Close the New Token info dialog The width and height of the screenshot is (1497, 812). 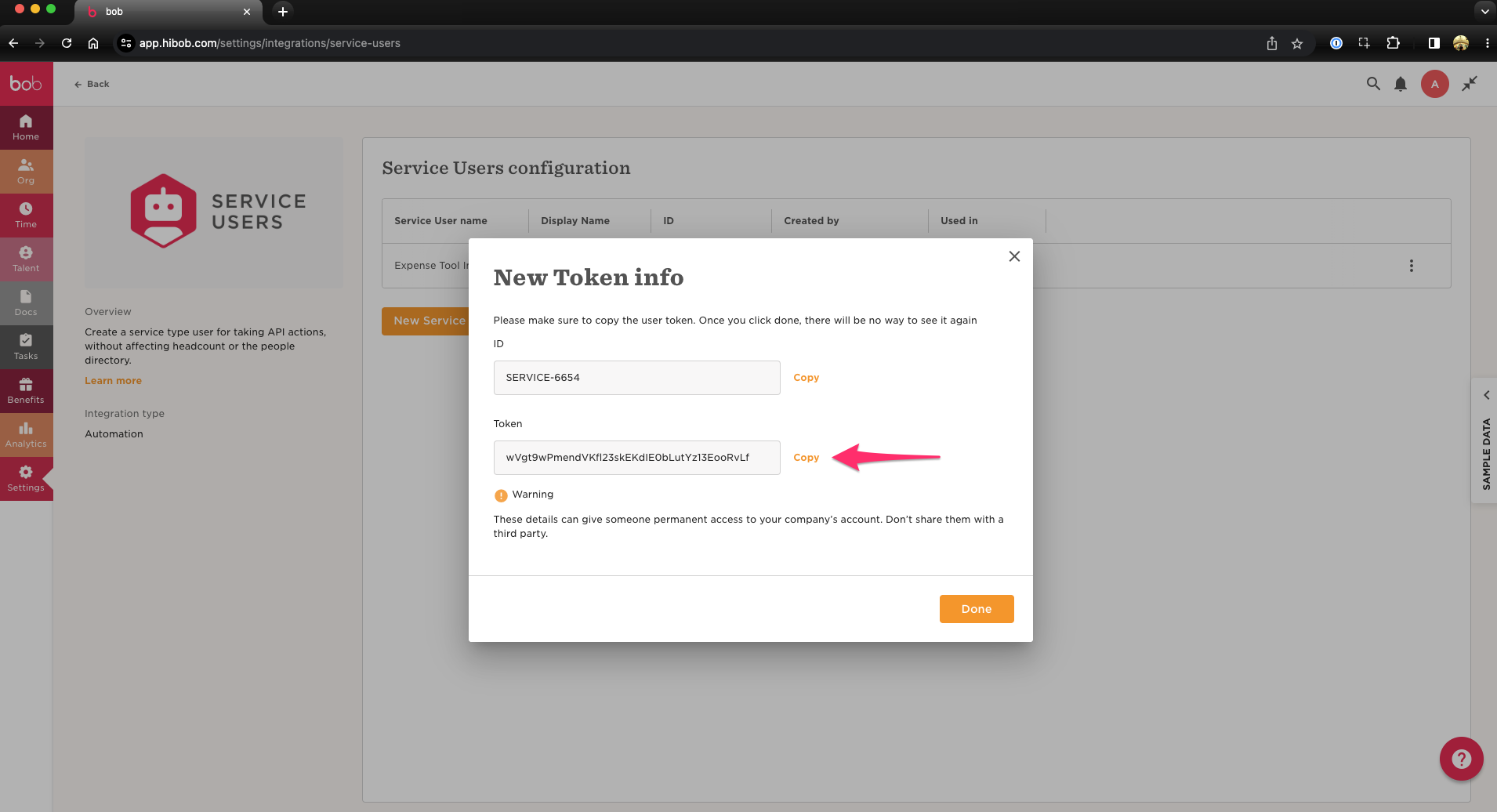click(x=1014, y=256)
